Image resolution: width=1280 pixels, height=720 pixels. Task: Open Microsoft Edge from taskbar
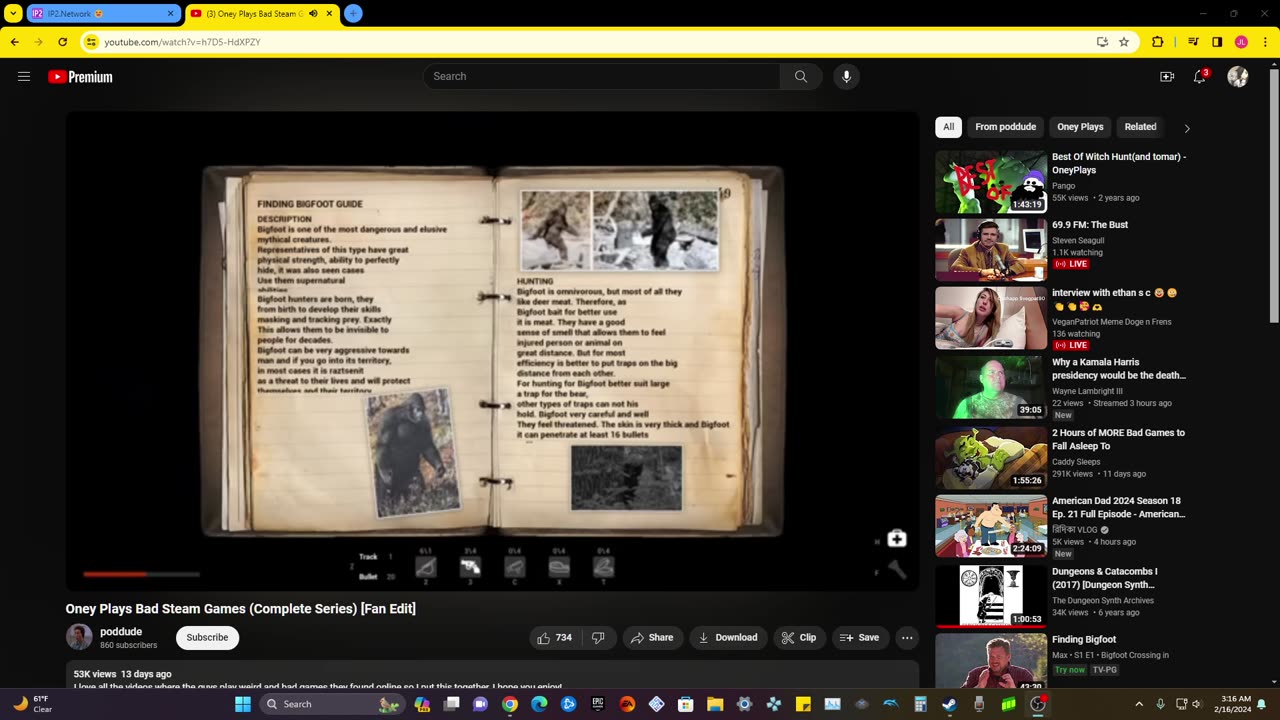coord(539,704)
